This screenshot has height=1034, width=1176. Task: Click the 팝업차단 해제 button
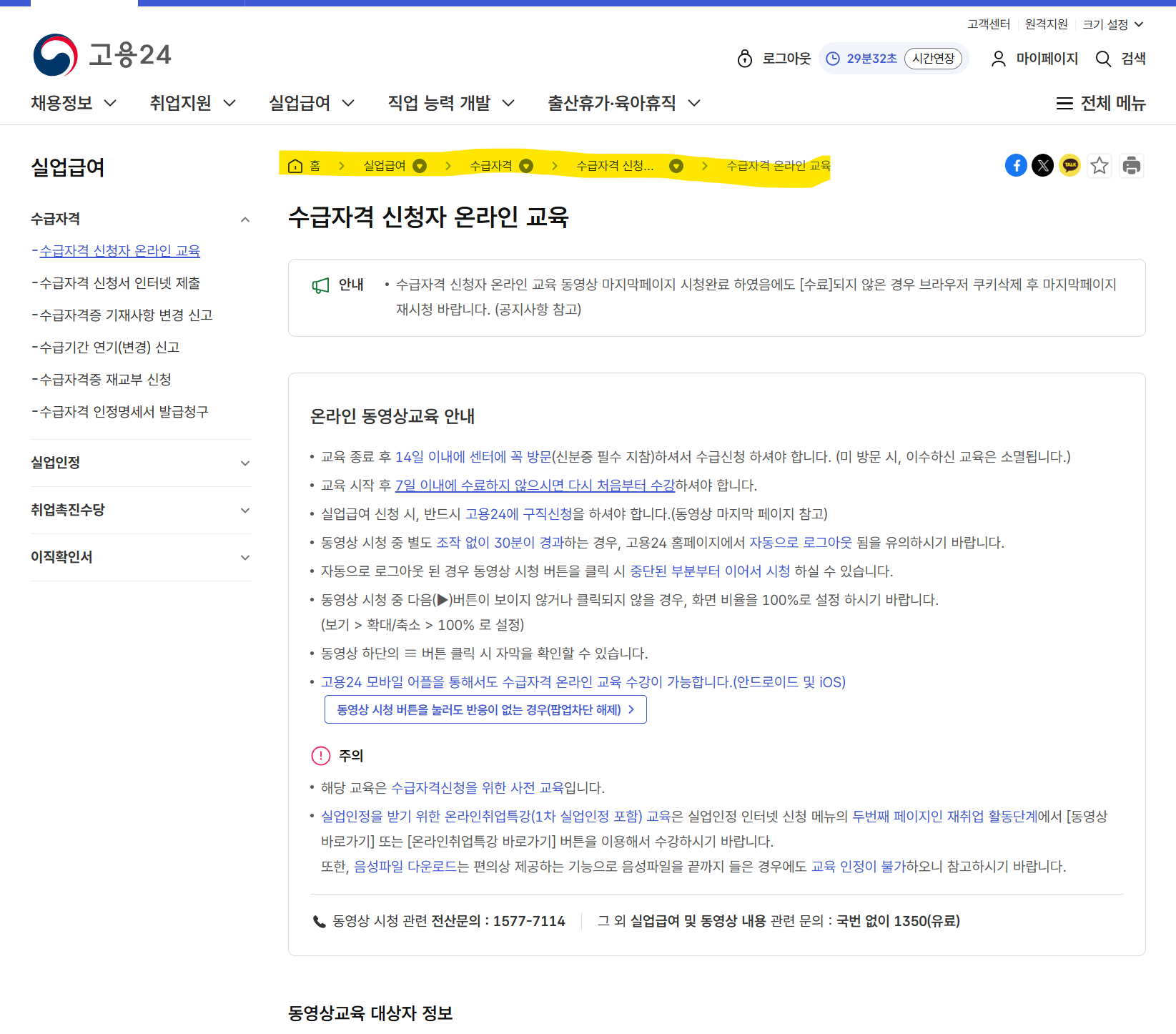pos(485,709)
